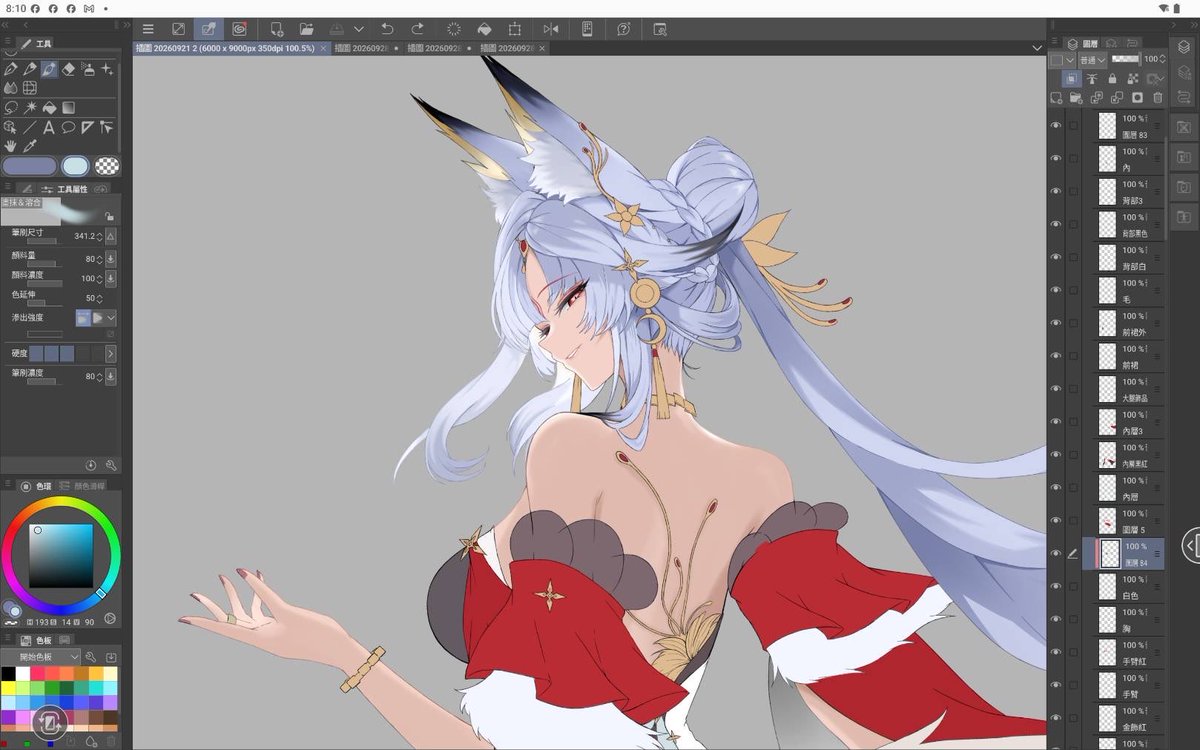Click the clear layer dotted-circle icon
1200x750 pixels.
point(453,29)
